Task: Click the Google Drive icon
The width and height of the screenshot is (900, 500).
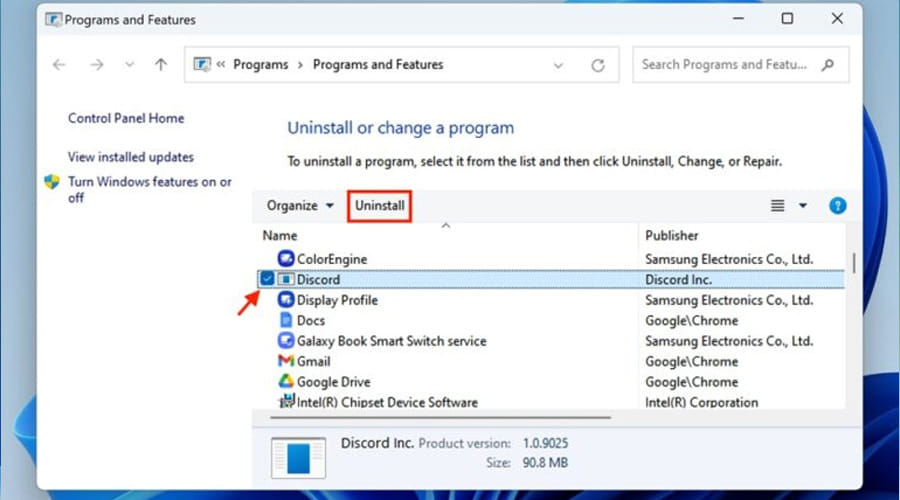Action: [285, 381]
